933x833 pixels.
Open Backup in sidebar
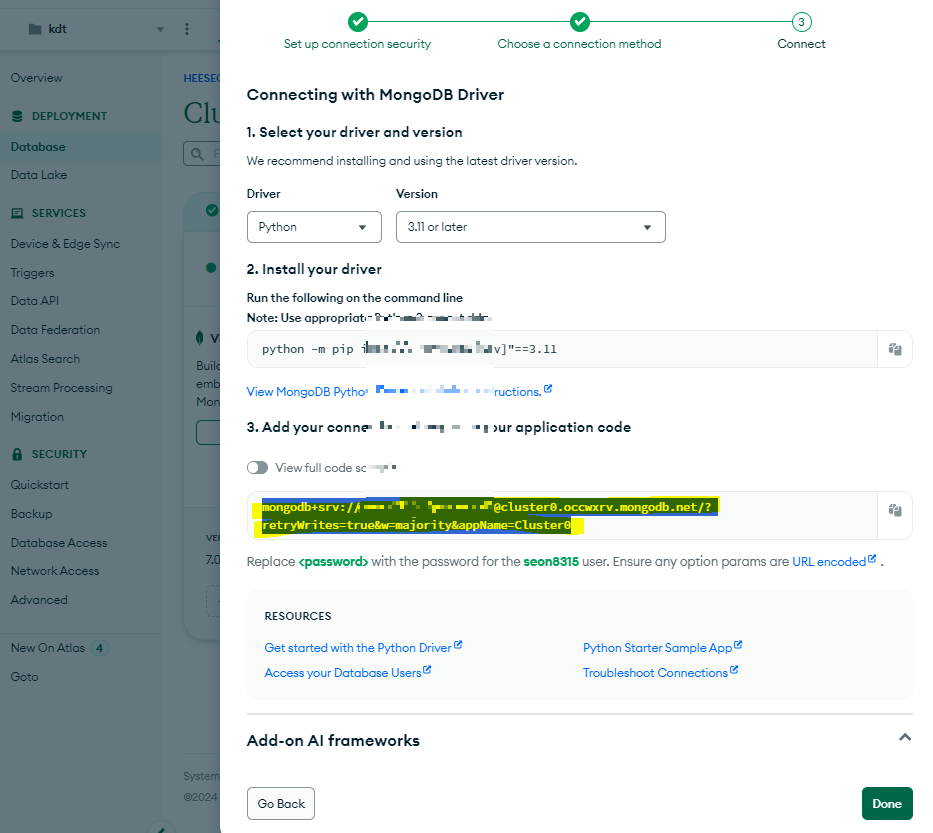click(x=32, y=514)
